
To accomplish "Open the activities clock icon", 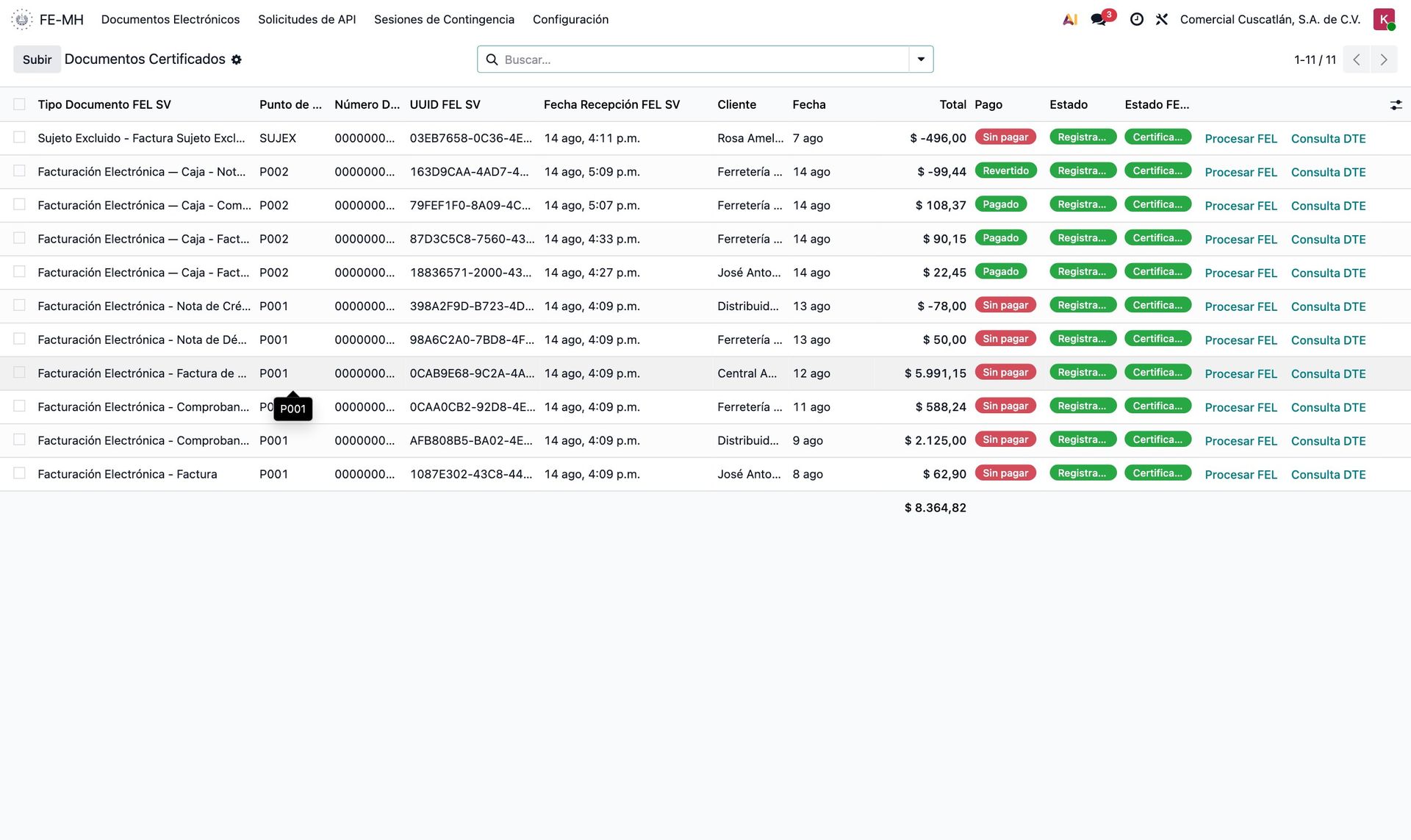I will (1137, 19).
